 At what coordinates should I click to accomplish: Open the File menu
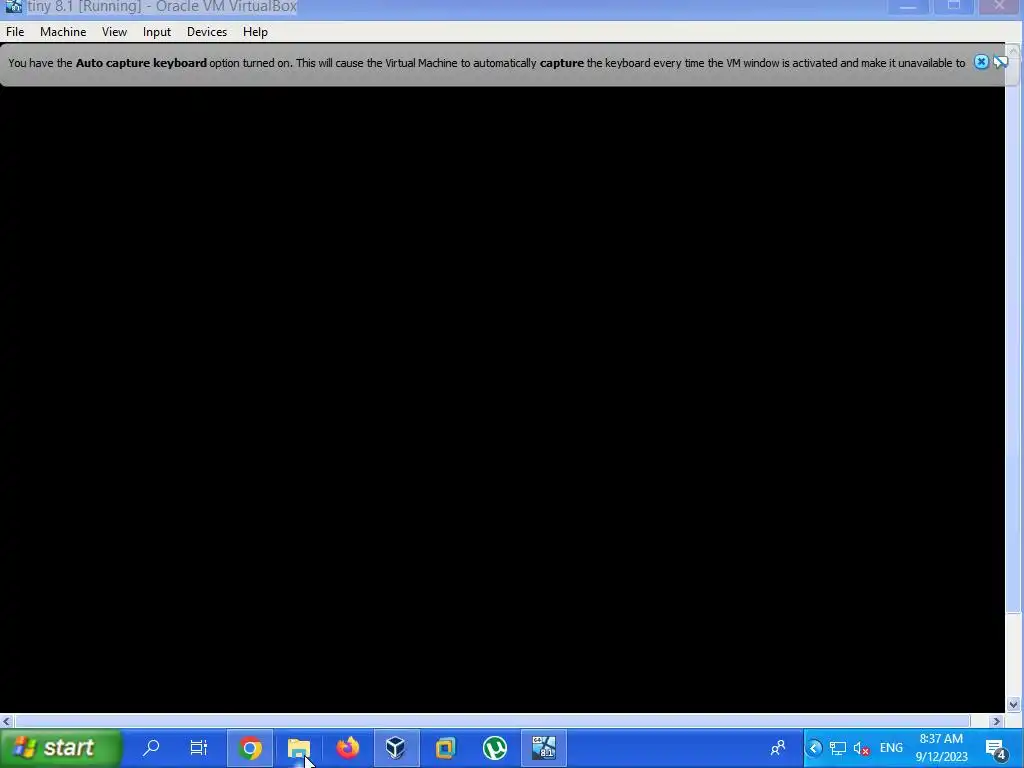(15, 32)
